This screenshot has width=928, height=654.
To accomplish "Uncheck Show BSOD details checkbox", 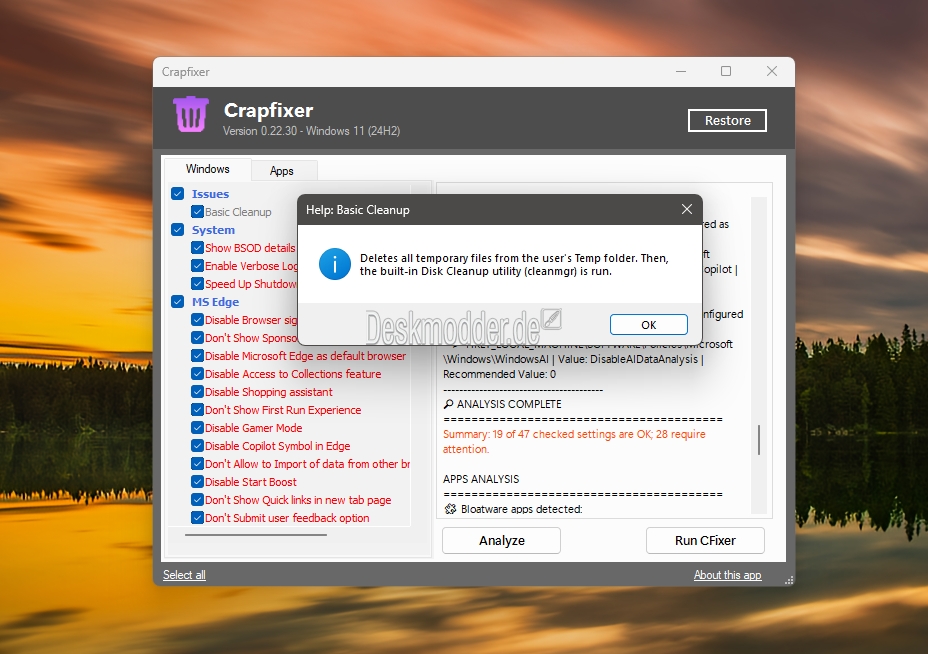I will pyautogui.click(x=198, y=248).
